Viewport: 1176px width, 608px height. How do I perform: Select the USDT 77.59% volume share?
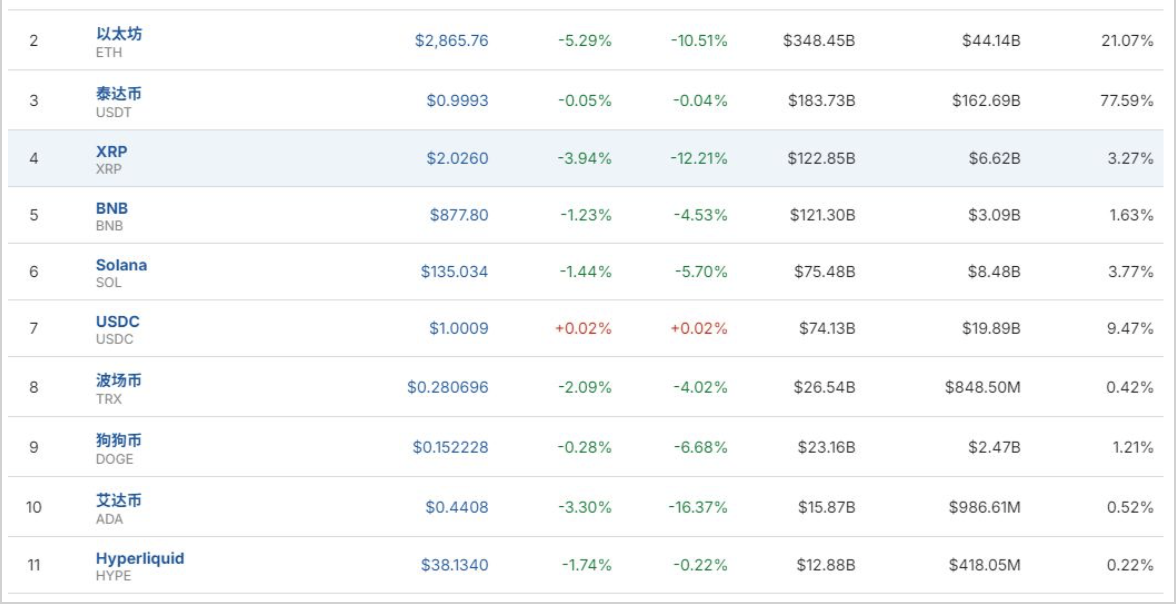coord(1127,101)
